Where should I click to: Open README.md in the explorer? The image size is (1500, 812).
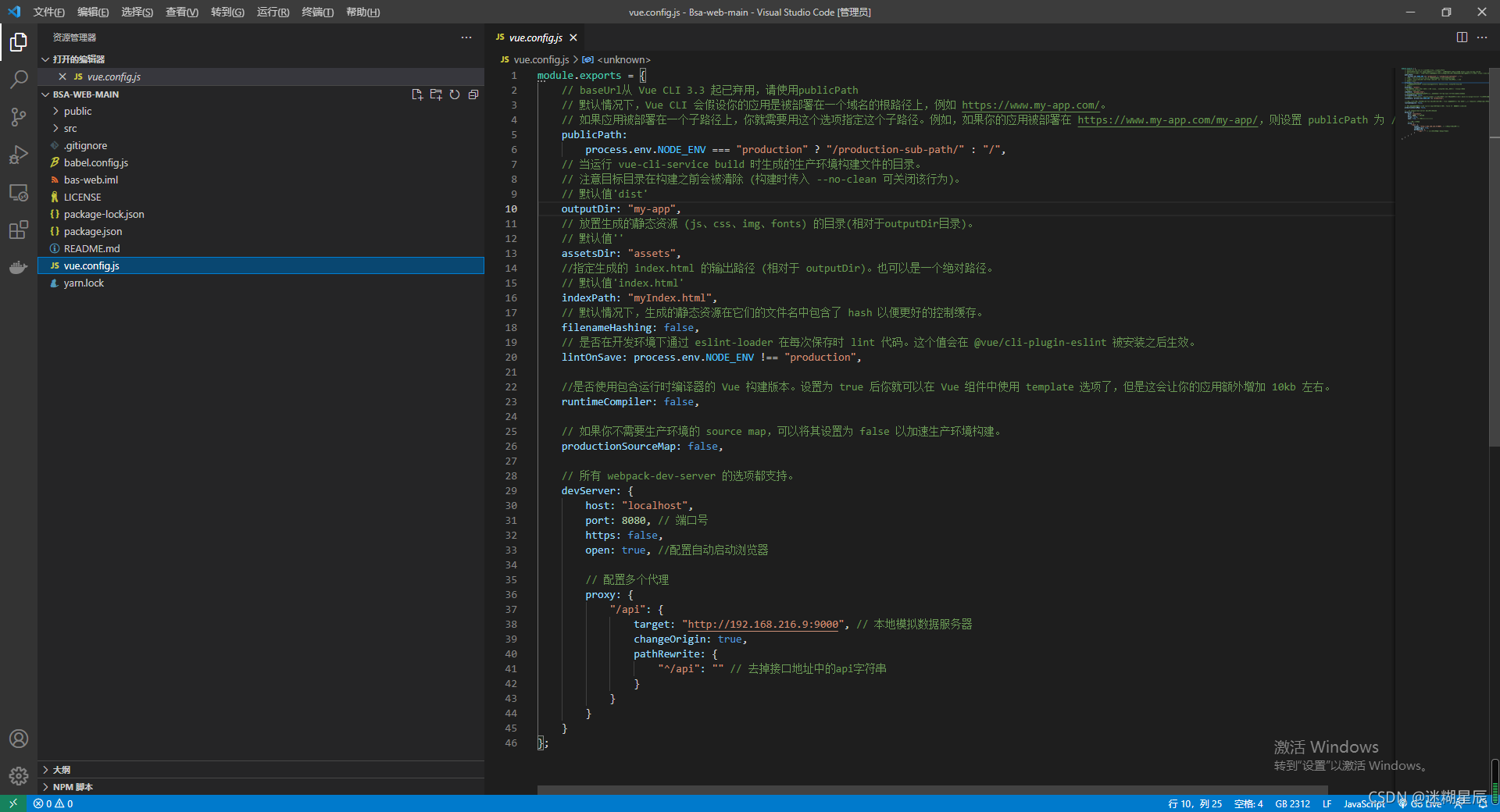click(261, 249)
